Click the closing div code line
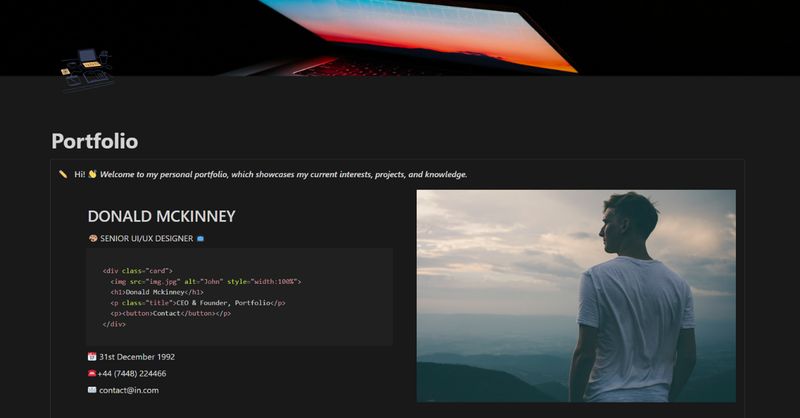 (x=114, y=324)
